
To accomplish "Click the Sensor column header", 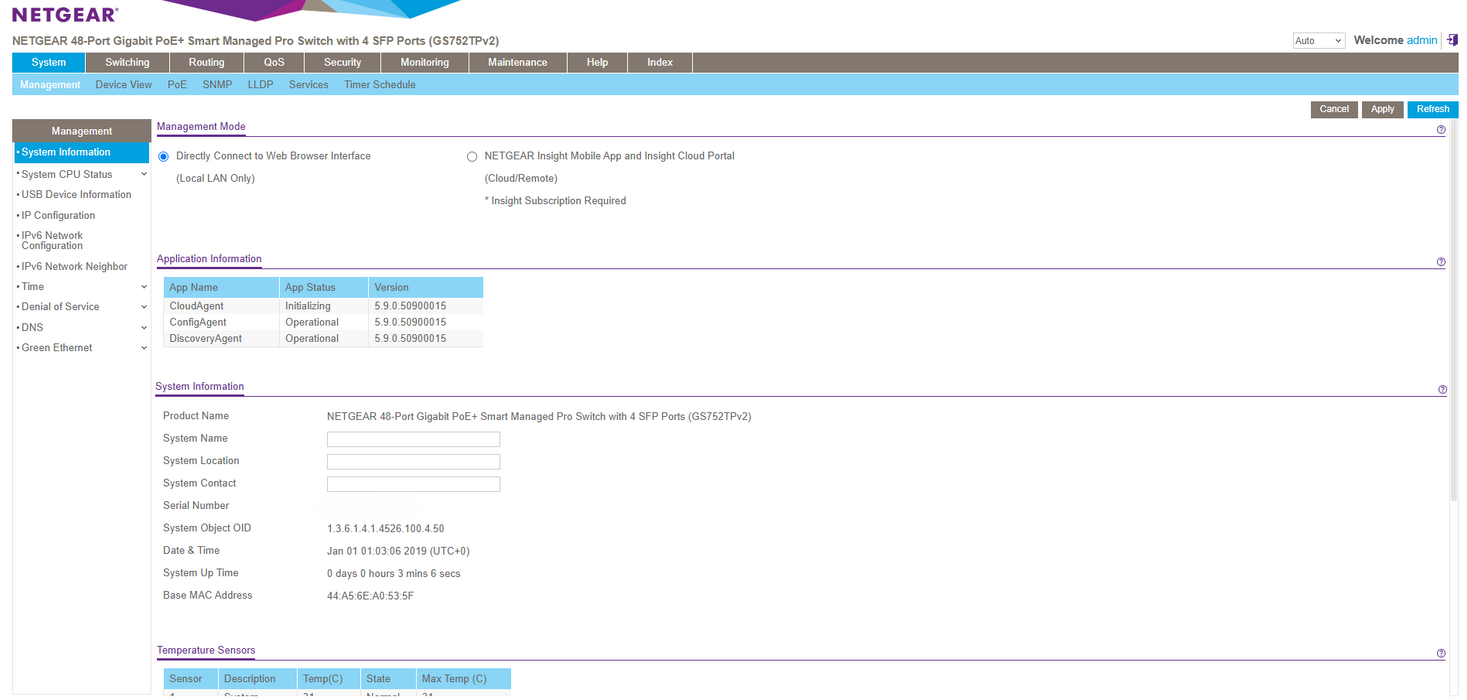I will tap(190, 679).
